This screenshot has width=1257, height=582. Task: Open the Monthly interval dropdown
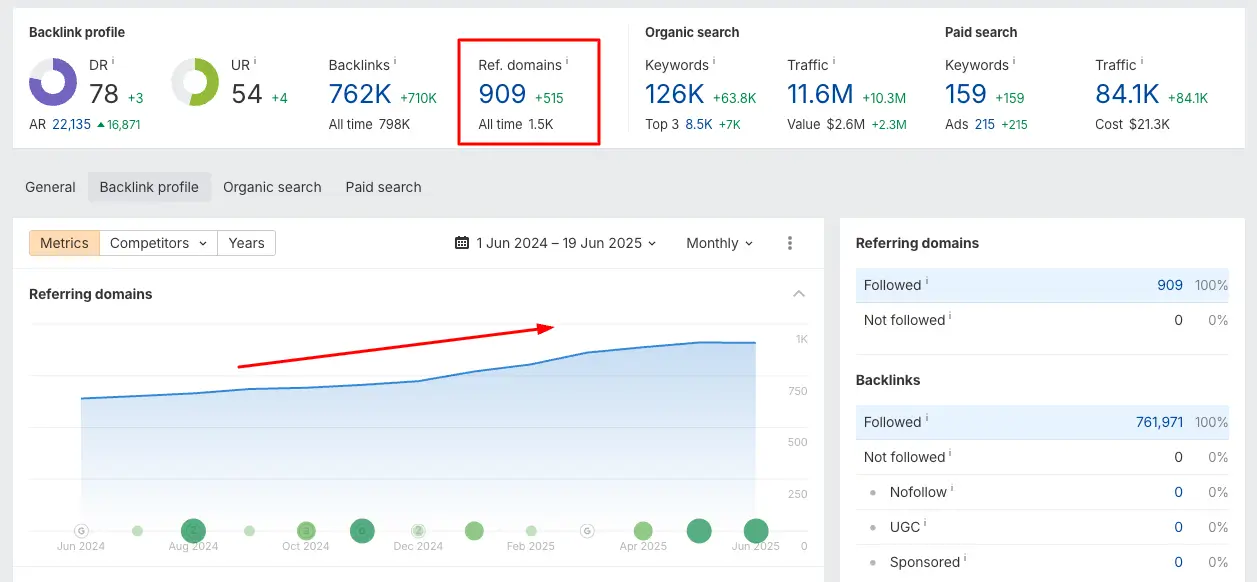(719, 243)
